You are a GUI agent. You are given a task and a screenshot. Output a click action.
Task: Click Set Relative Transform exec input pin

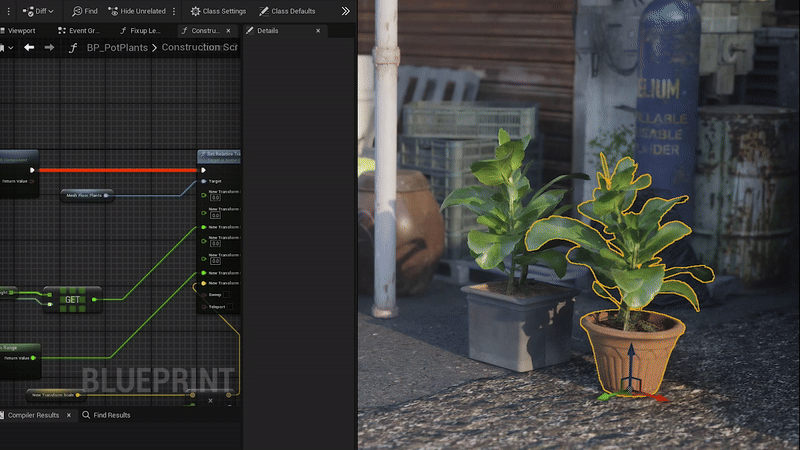(203, 170)
